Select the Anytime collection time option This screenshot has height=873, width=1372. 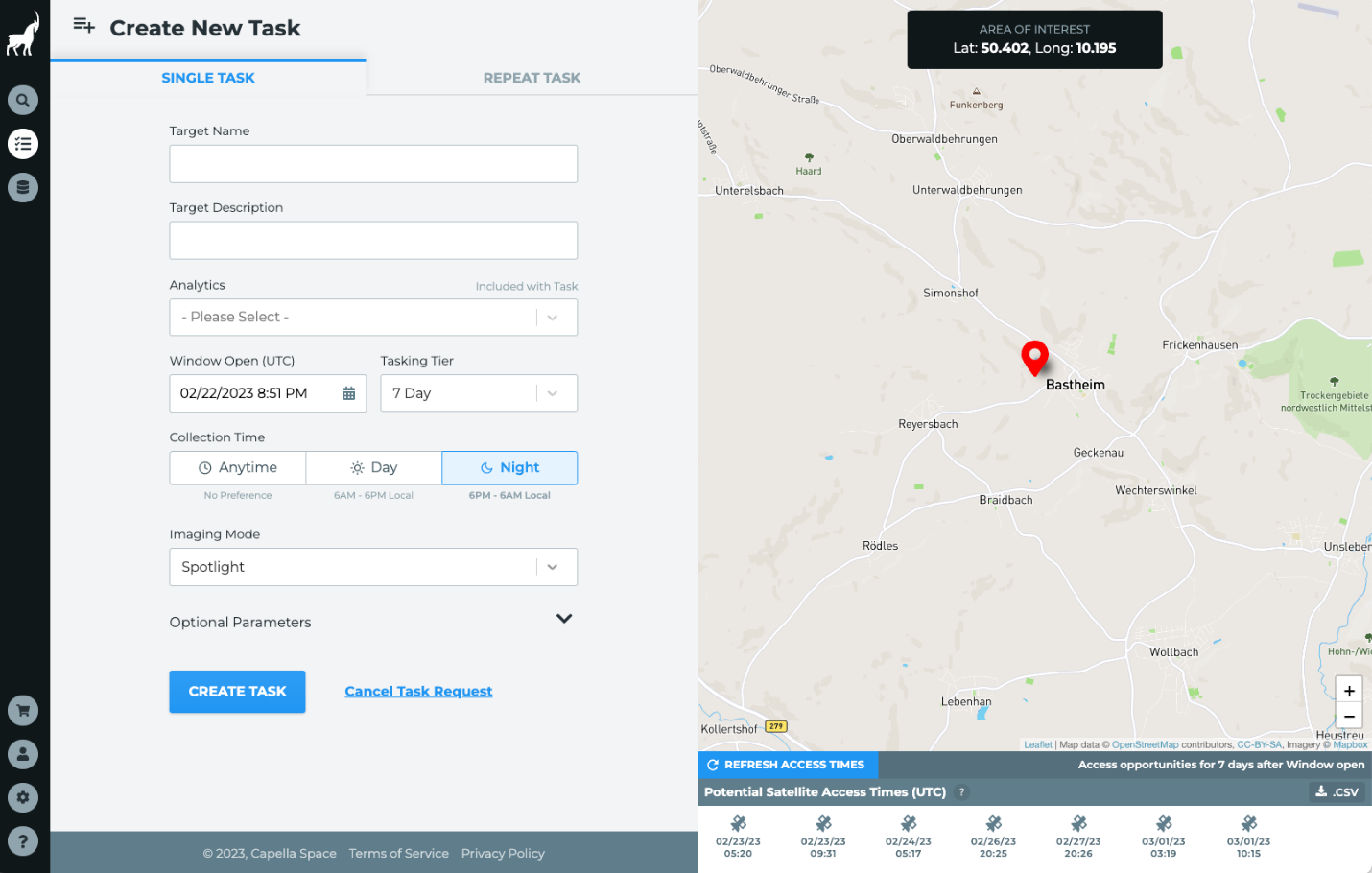click(238, 468)
